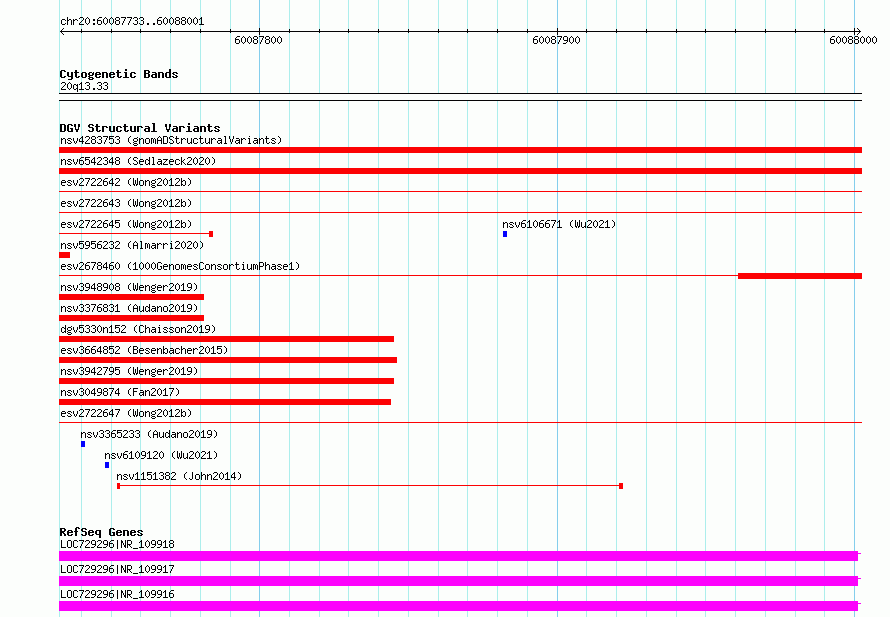Click the red bar under nsv3942795

(226, 381)
